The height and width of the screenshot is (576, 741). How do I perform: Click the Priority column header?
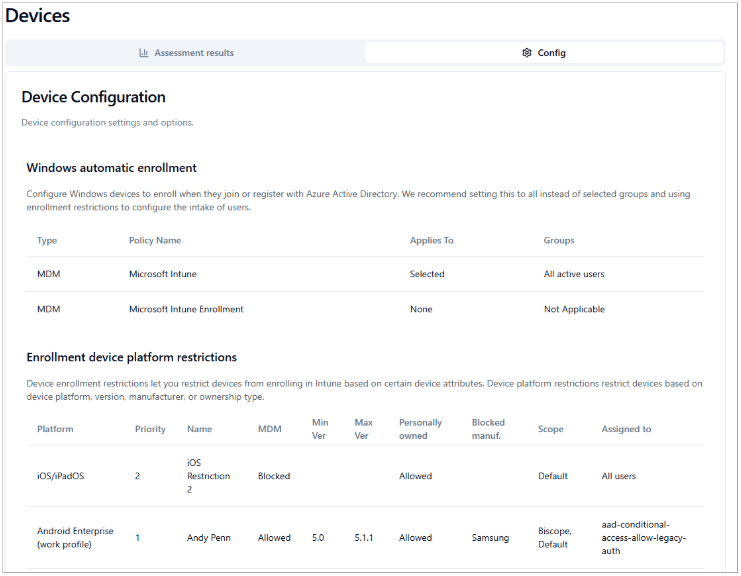point(150,429)
